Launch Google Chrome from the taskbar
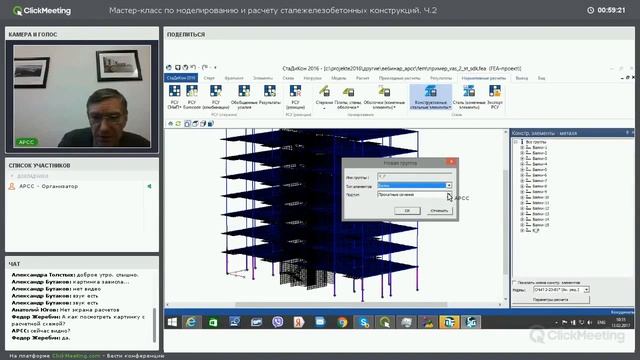 click(342, 322)
